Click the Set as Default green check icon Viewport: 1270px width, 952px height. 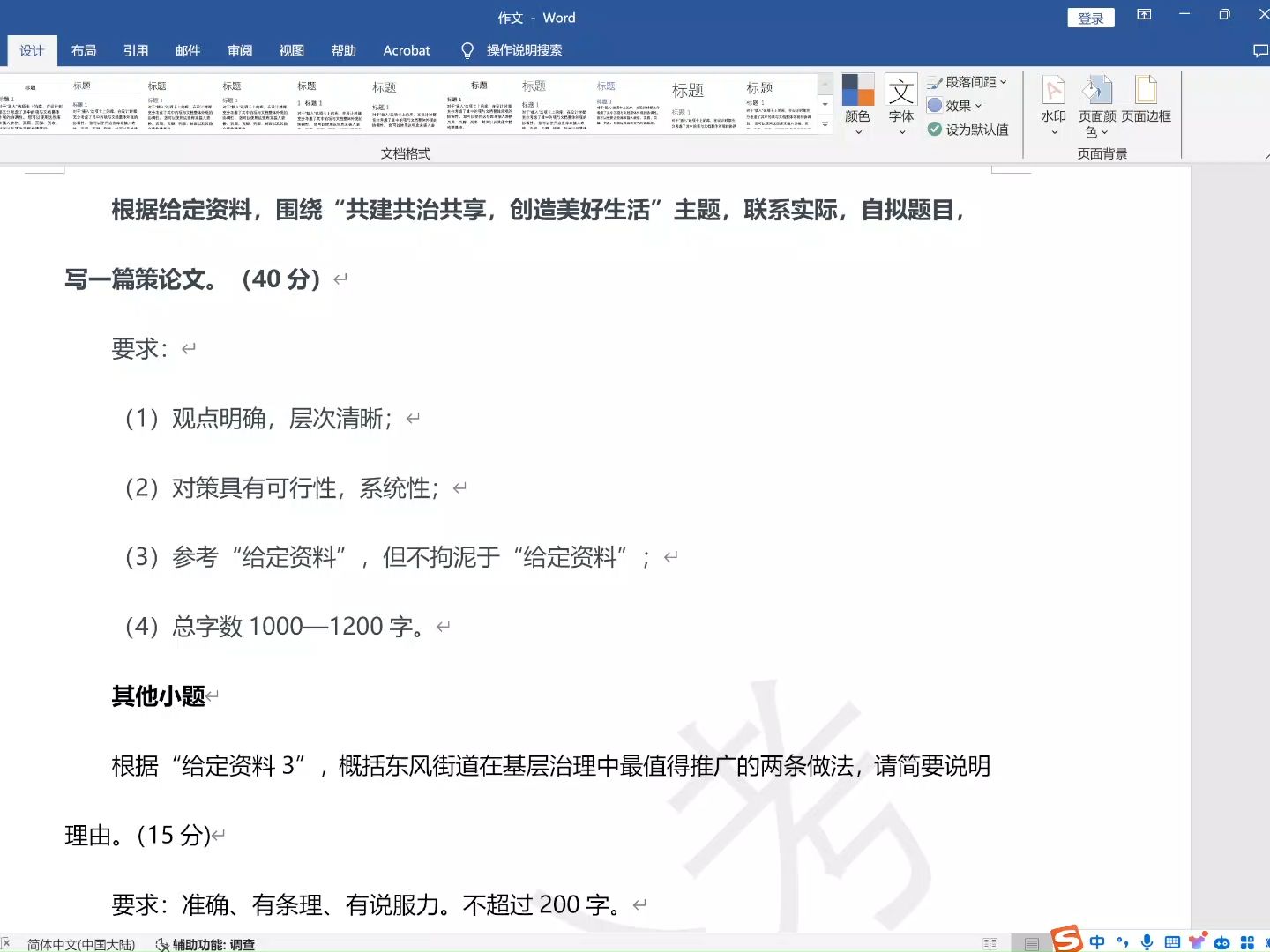coord(935,129)
